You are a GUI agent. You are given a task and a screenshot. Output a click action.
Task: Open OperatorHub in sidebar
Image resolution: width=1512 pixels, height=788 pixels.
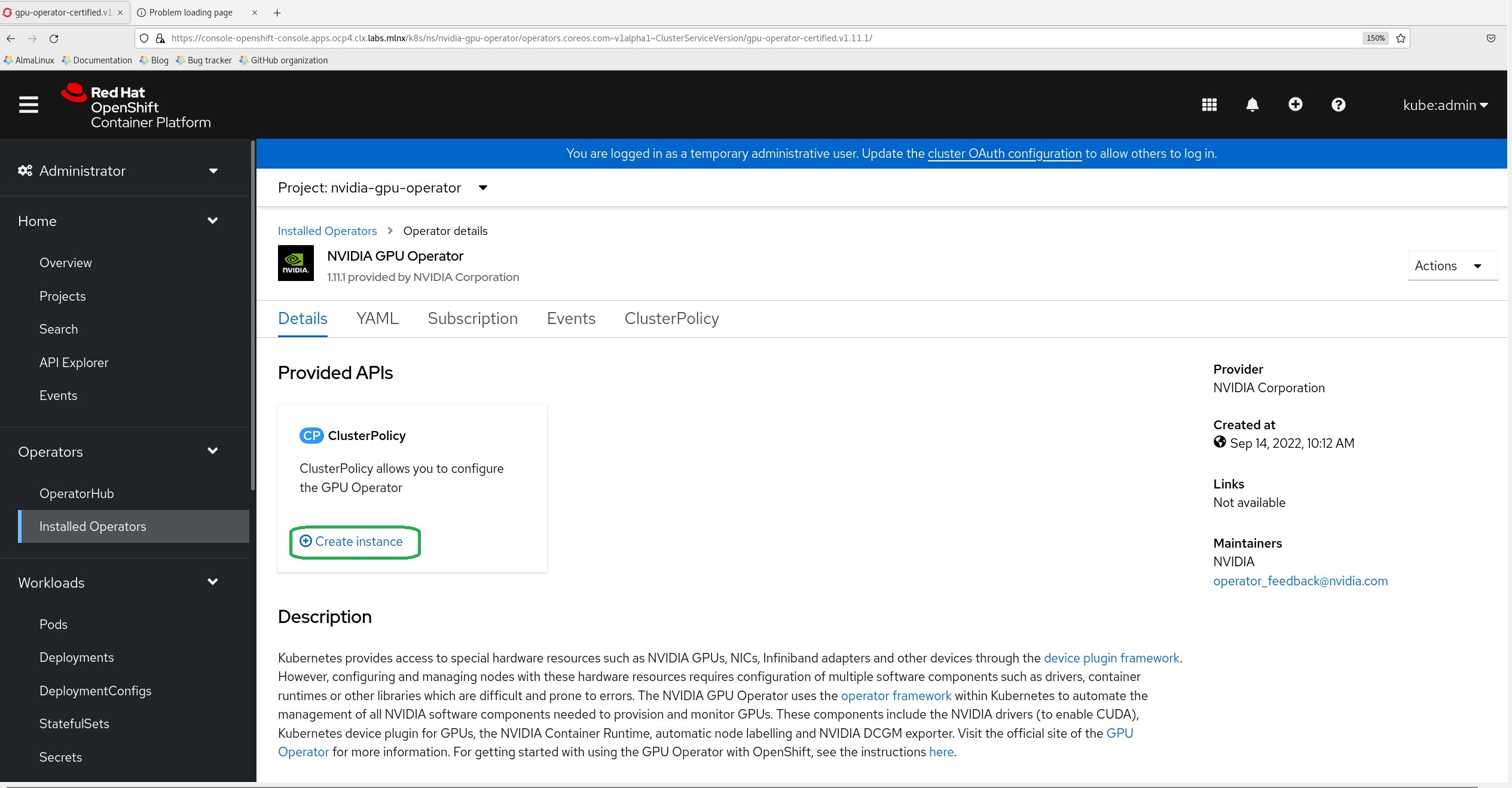[x=77, y=494]
